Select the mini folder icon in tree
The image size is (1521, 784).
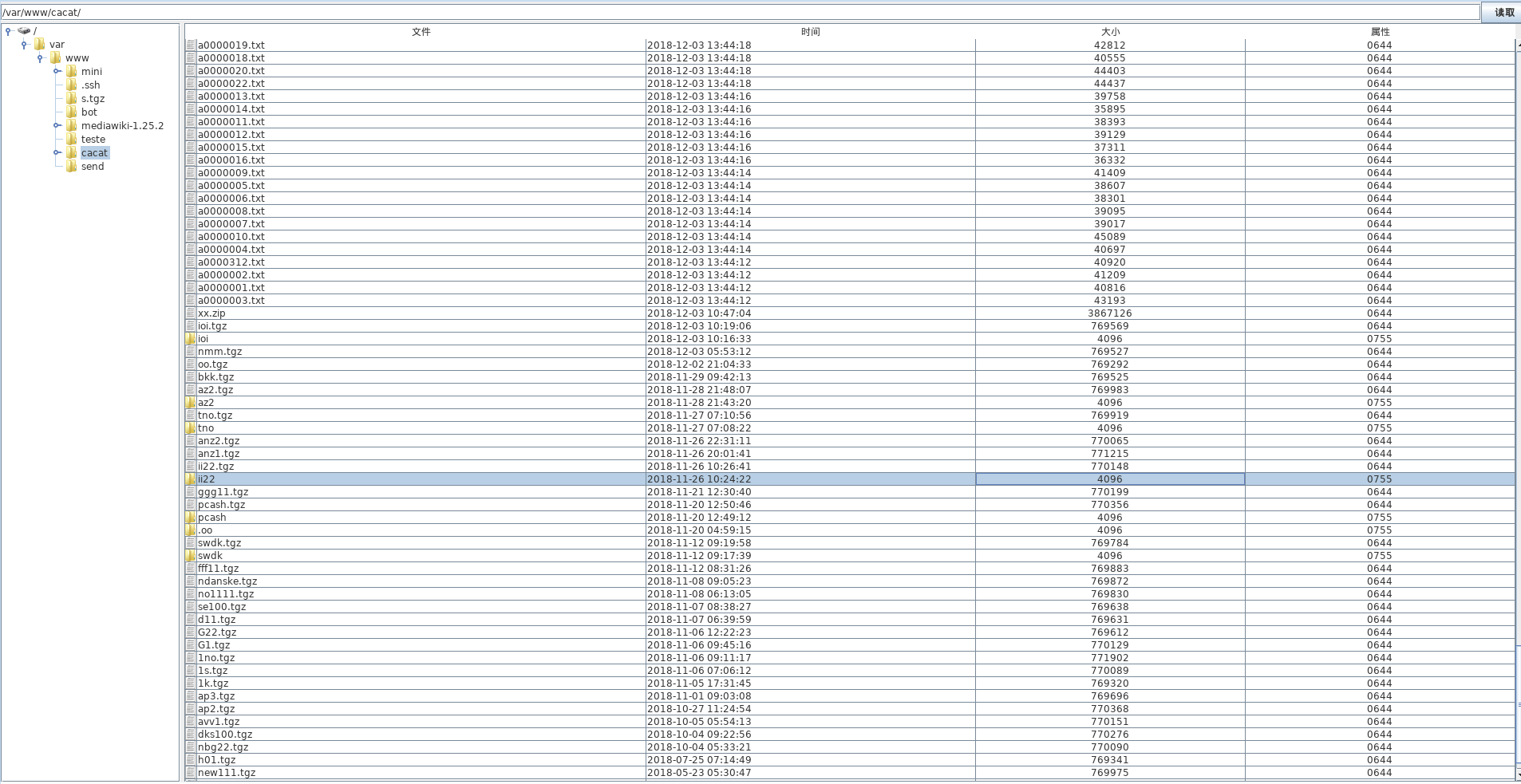click(72, 71)
